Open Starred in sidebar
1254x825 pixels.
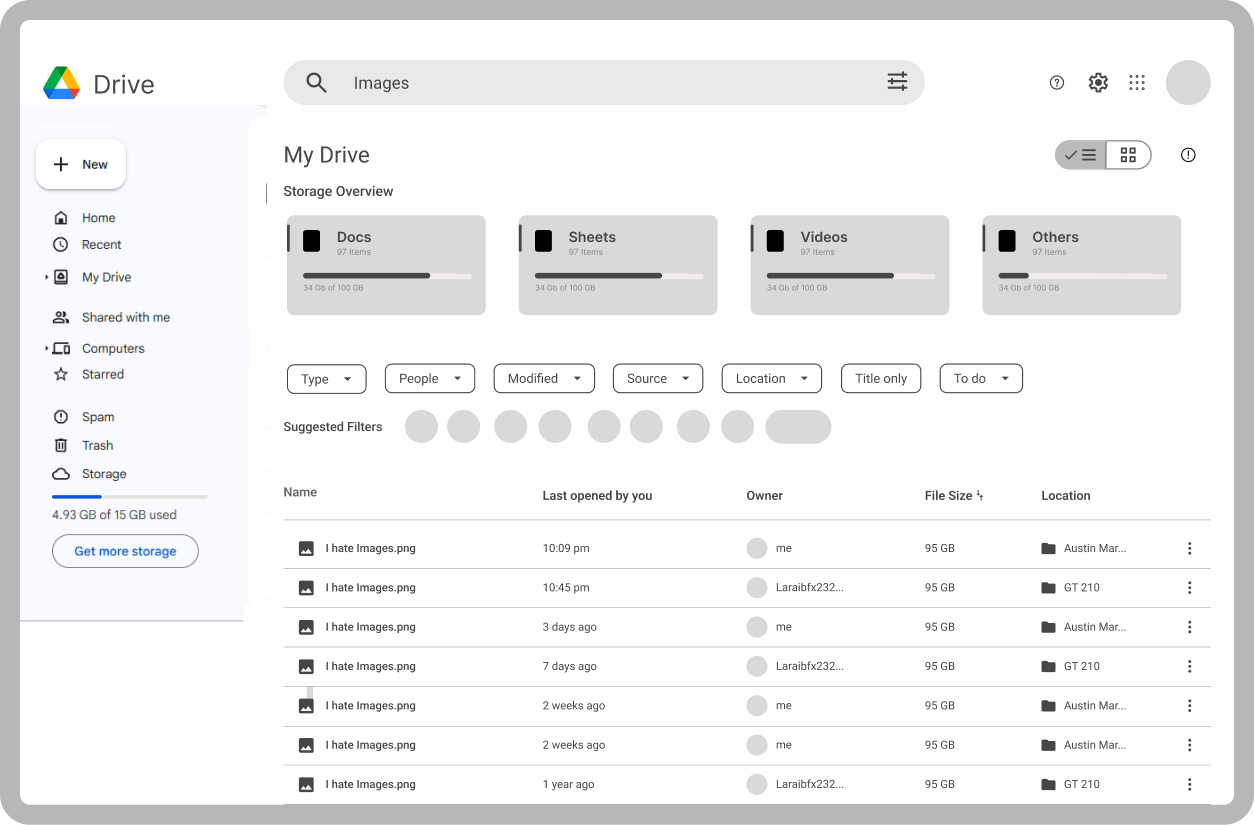(103, 374)
